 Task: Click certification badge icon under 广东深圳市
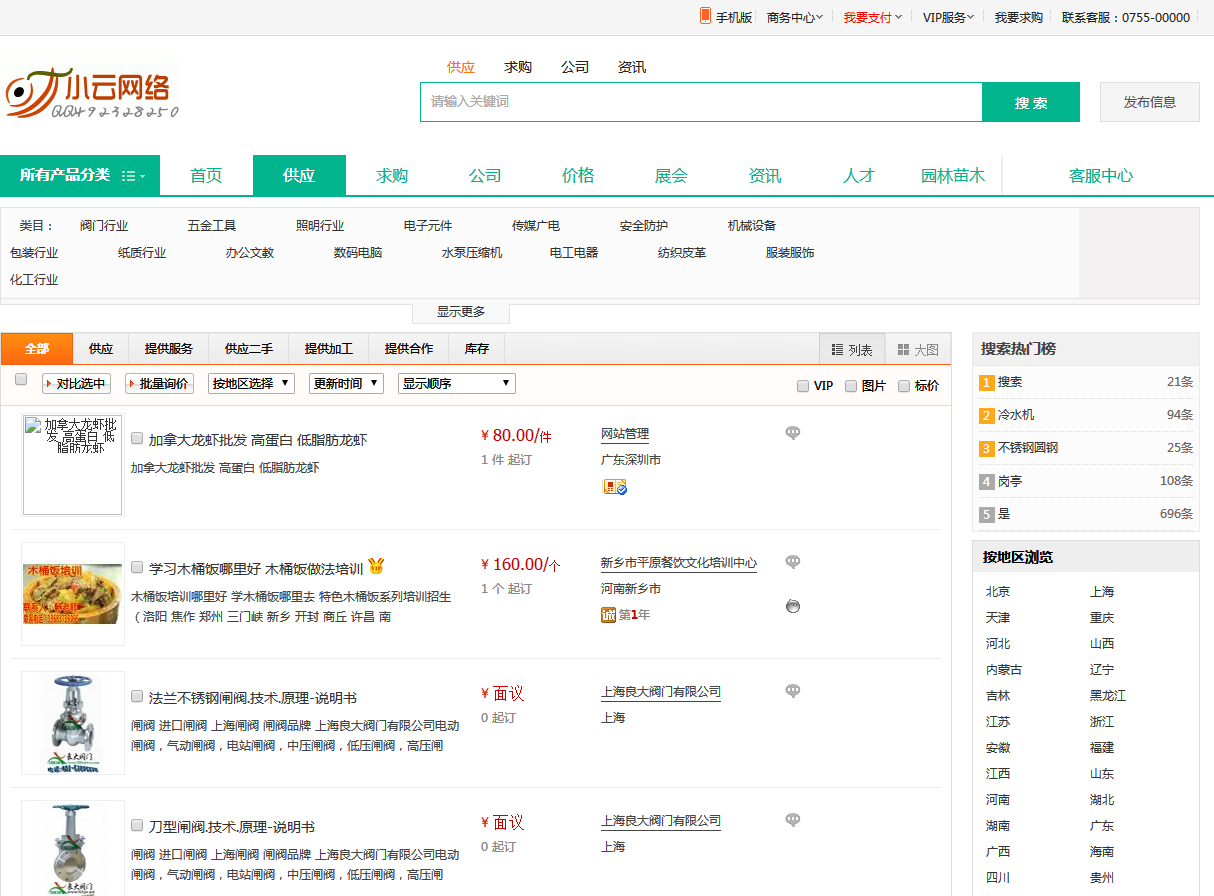click(x=614, y=487)
